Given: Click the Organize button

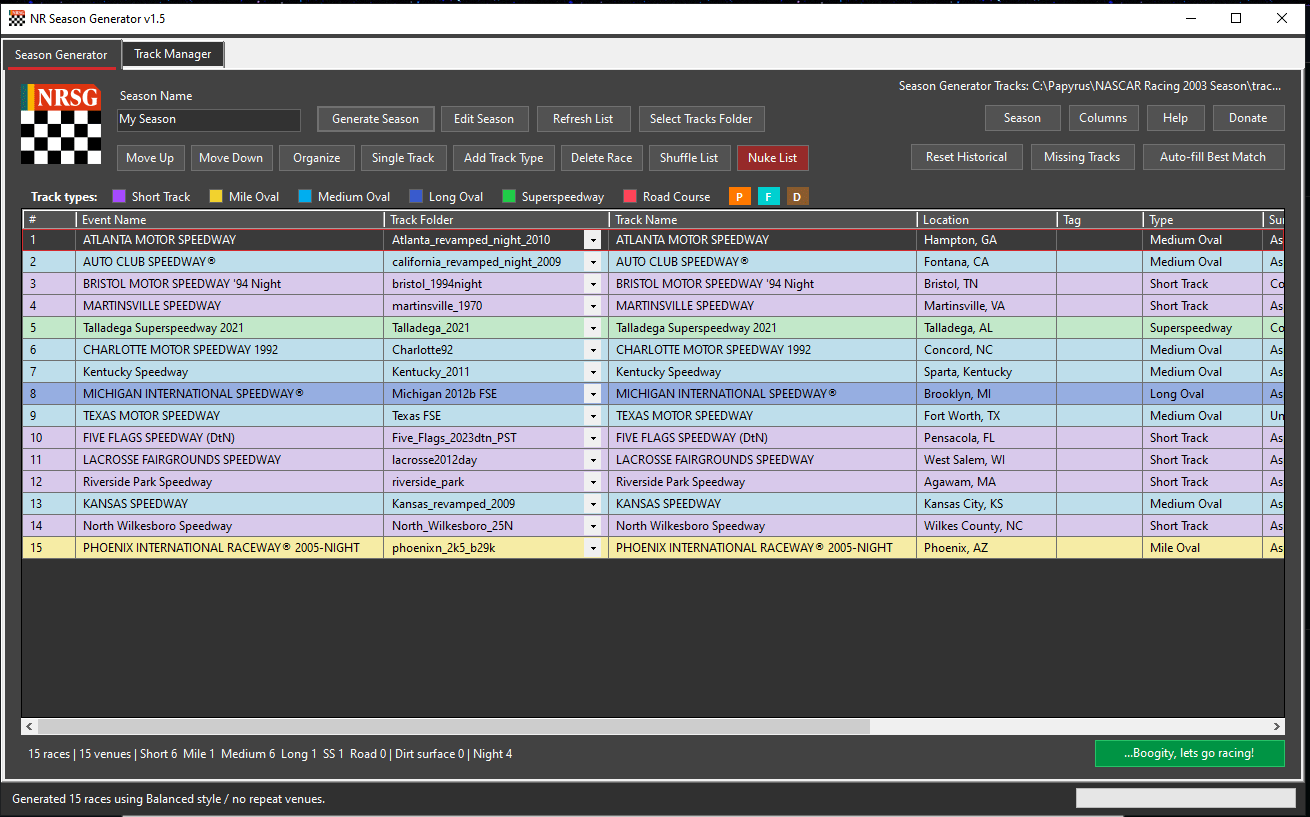Looking at the screenshot, I should pos(317,158).
